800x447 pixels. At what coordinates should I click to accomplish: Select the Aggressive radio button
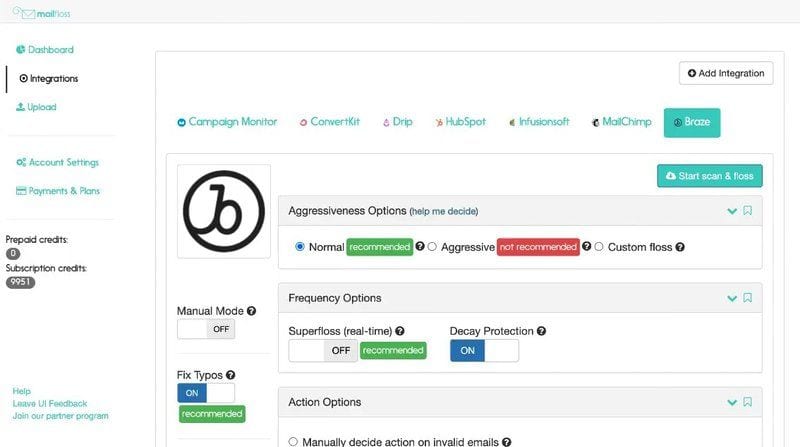pyautogui.click(x=432, y=246)
